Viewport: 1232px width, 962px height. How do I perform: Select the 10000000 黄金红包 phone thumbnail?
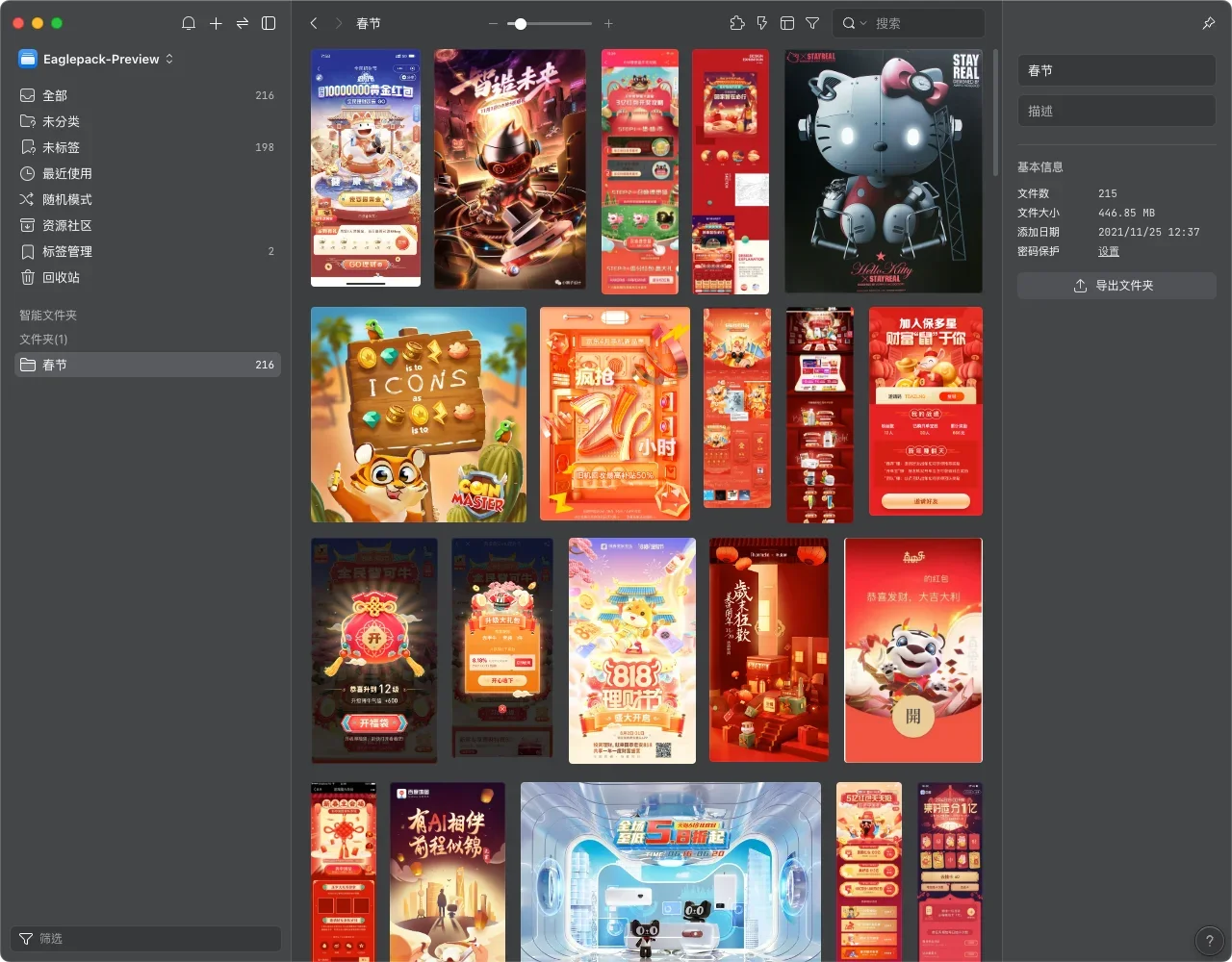tap(366, 168)
